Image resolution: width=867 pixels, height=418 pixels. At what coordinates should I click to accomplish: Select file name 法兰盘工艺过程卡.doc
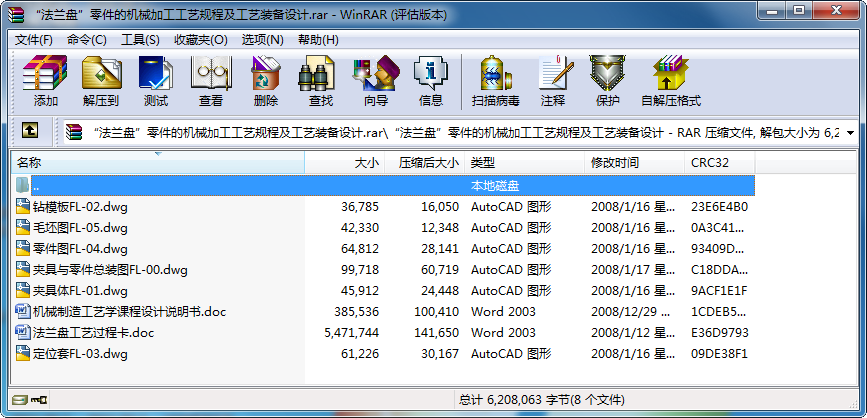(93, 332)
